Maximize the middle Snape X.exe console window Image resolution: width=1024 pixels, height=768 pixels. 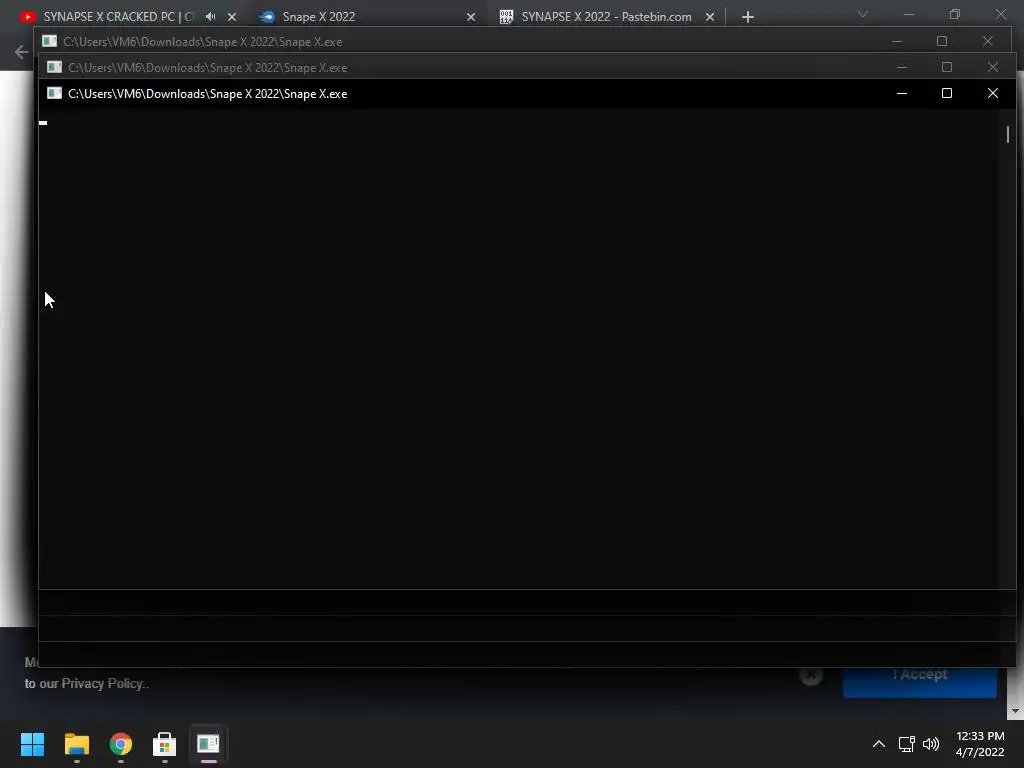(947, 67)
